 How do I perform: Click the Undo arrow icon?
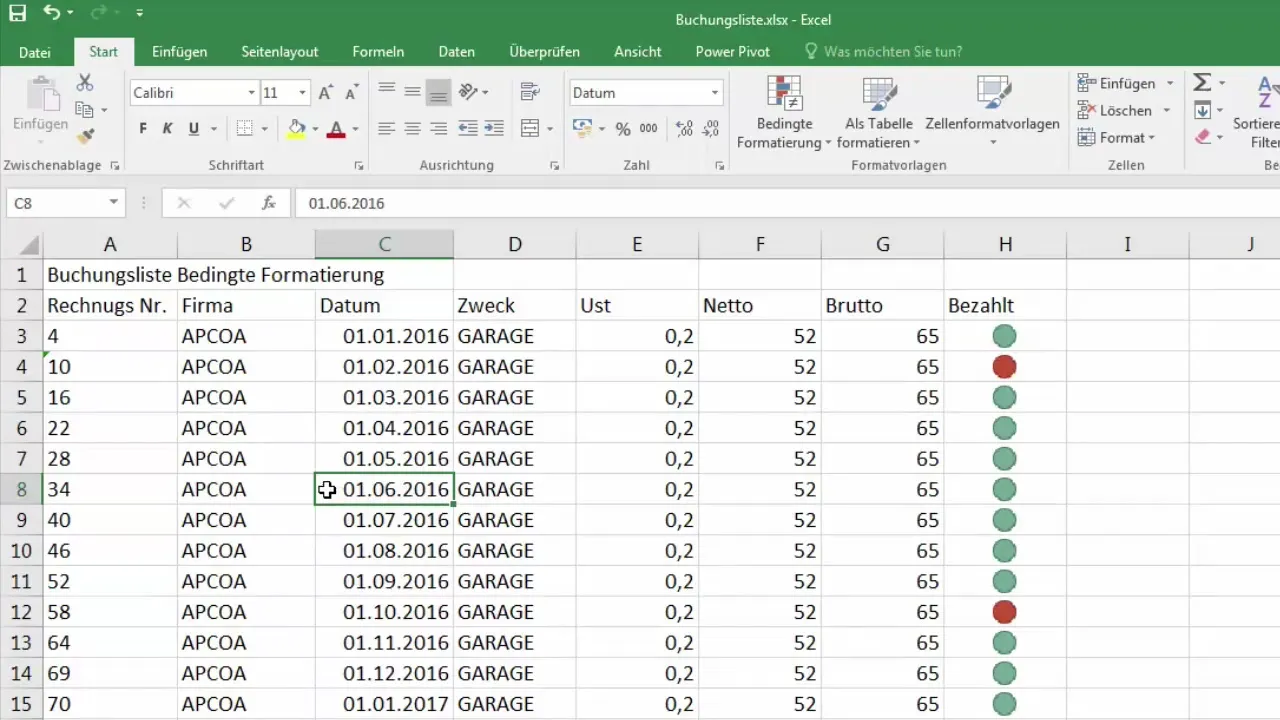pos(51,14)
